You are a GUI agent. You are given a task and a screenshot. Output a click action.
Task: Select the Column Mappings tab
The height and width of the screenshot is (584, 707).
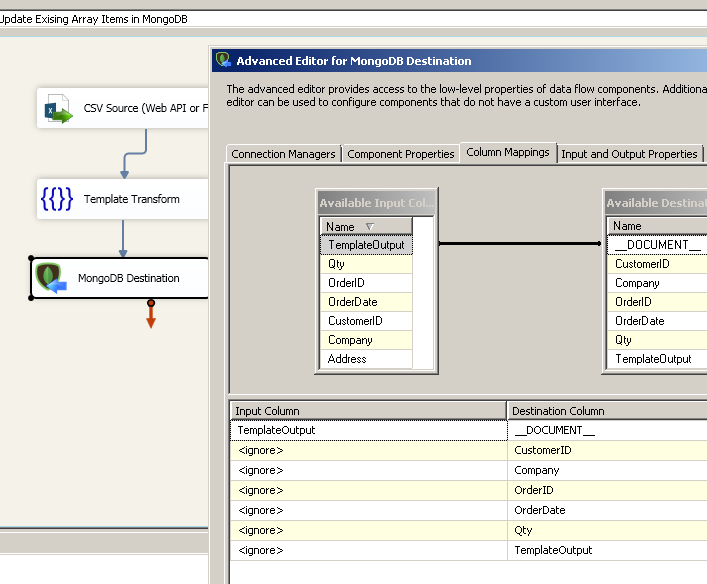pos(508,152)
